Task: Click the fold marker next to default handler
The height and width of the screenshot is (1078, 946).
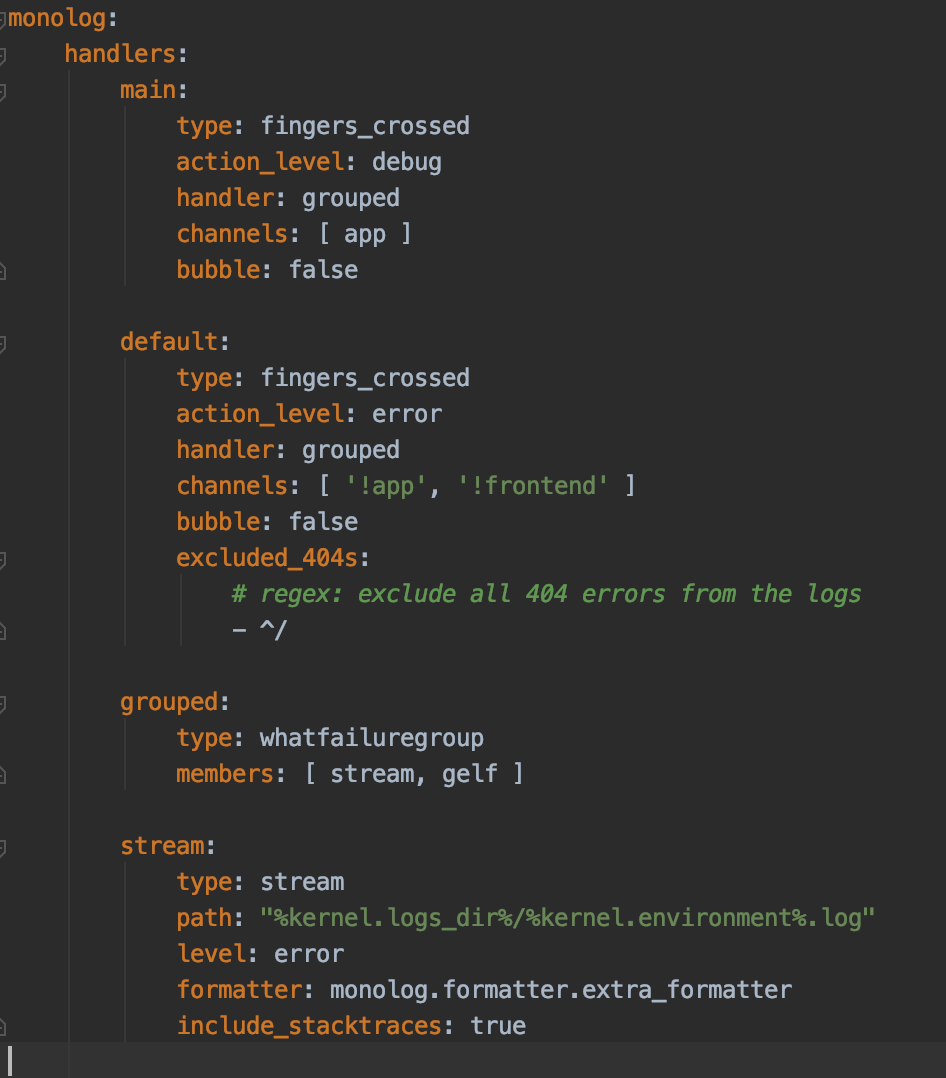Action: [x=6, y=341]
